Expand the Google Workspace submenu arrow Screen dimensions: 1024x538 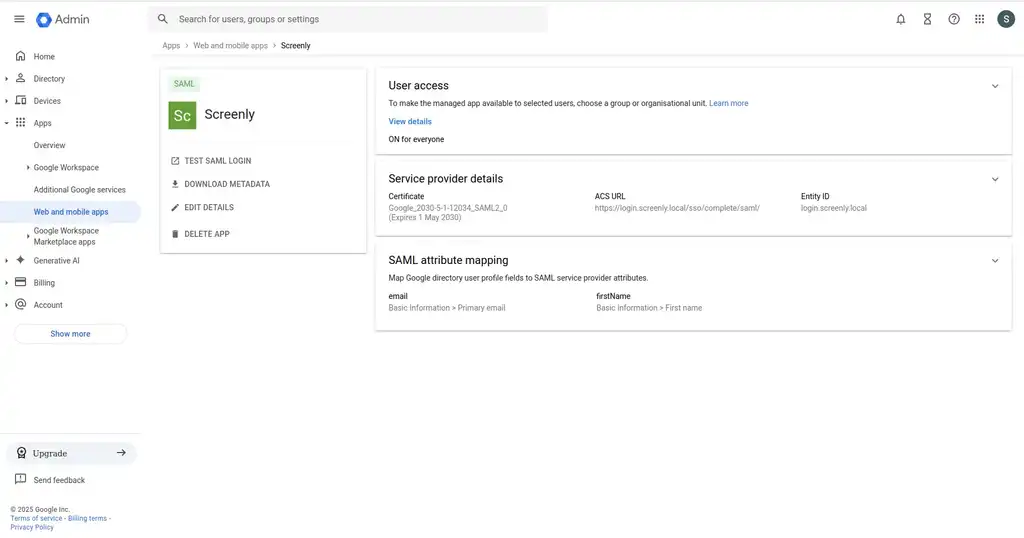(x=27, y=168)
